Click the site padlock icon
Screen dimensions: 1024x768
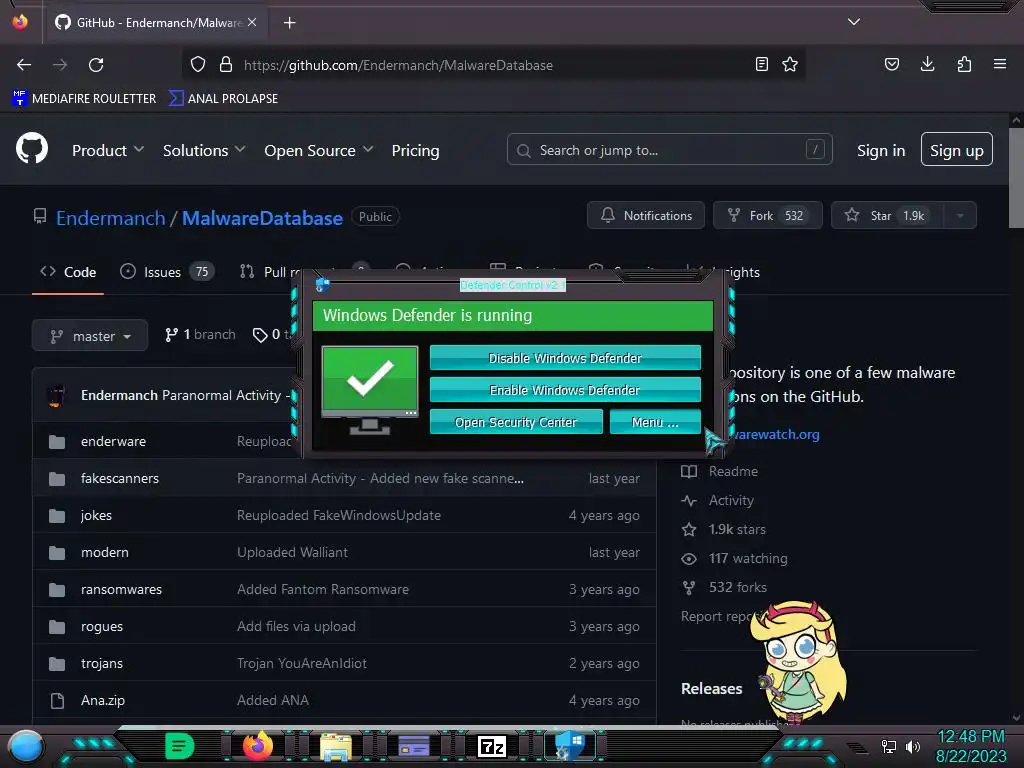pyautogui.click(x=226, y=64)
